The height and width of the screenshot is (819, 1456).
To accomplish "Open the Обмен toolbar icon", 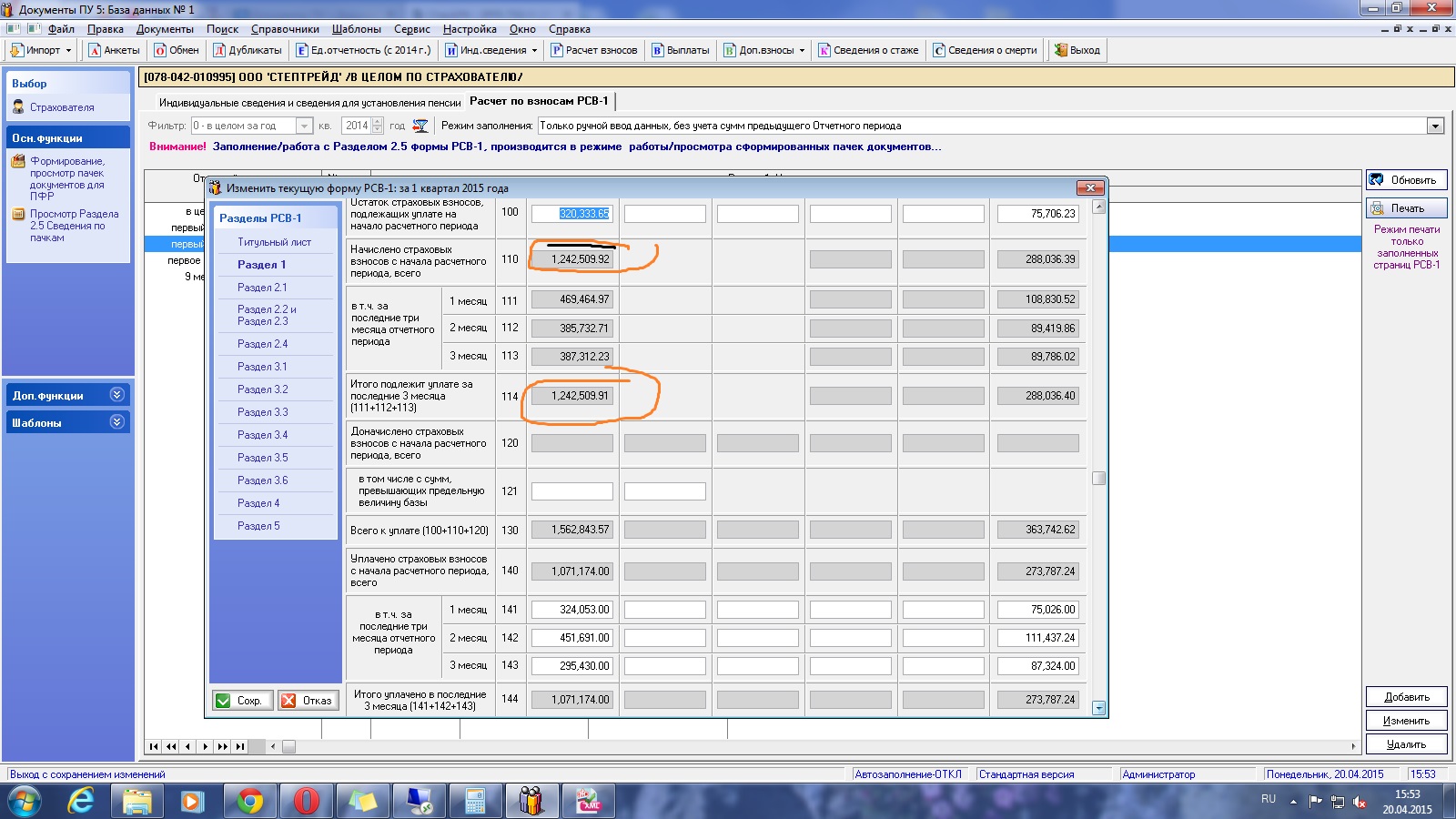I will (x=161, y=50).
